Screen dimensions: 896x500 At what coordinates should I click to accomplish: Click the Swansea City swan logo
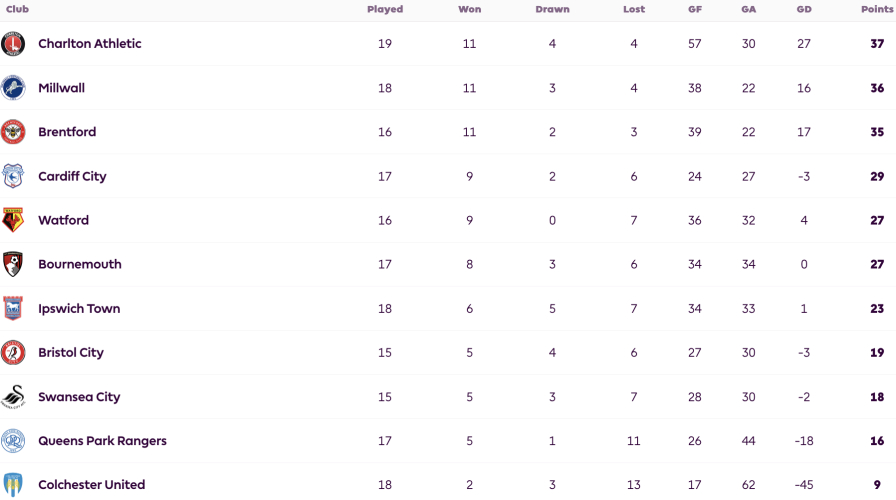pos(13,397)
